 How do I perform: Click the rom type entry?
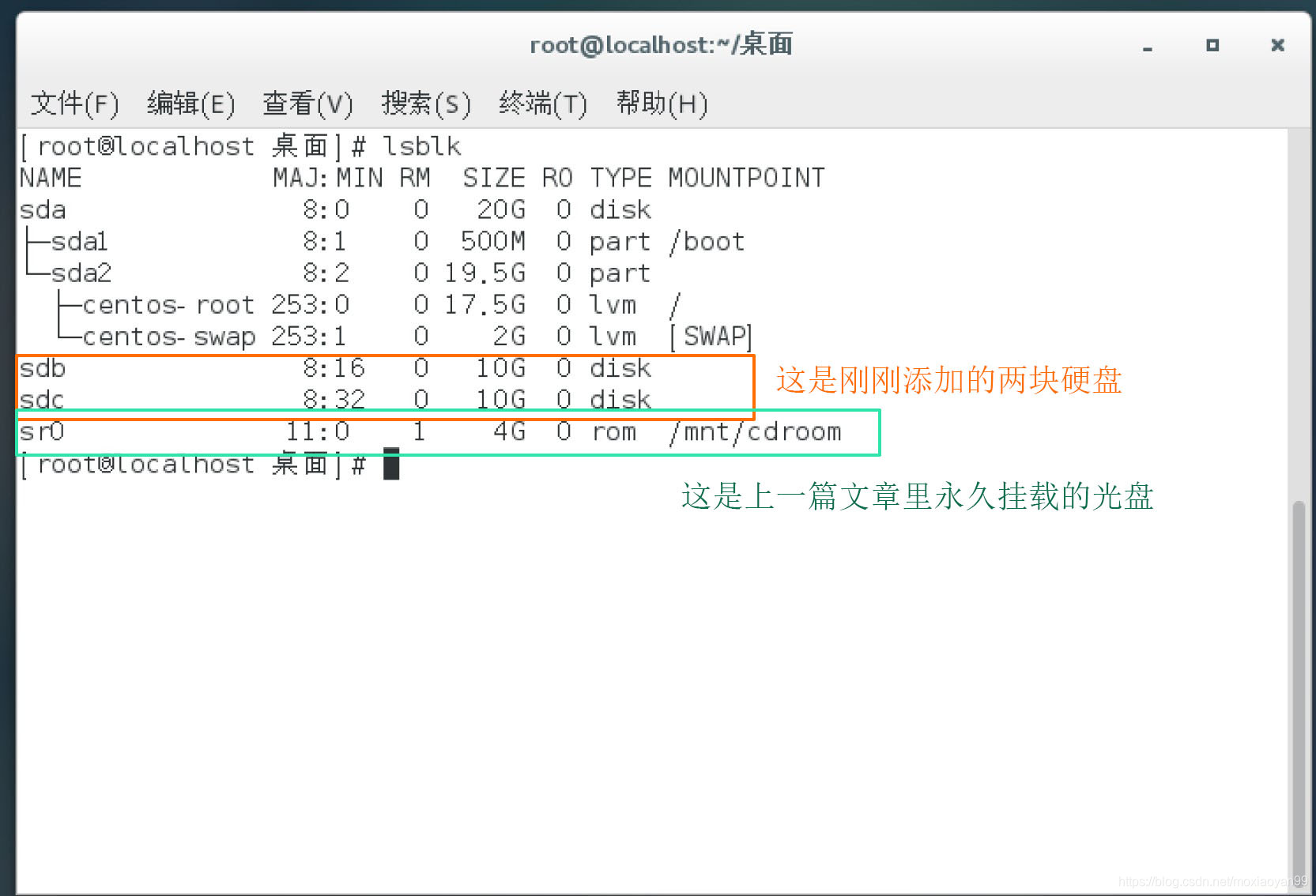coord(614,431)
